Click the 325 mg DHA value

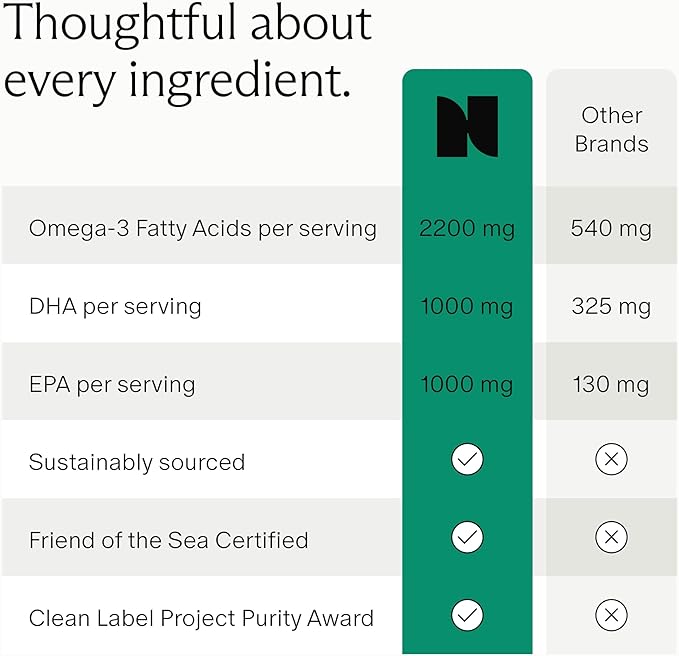click(x=611, y=306)
